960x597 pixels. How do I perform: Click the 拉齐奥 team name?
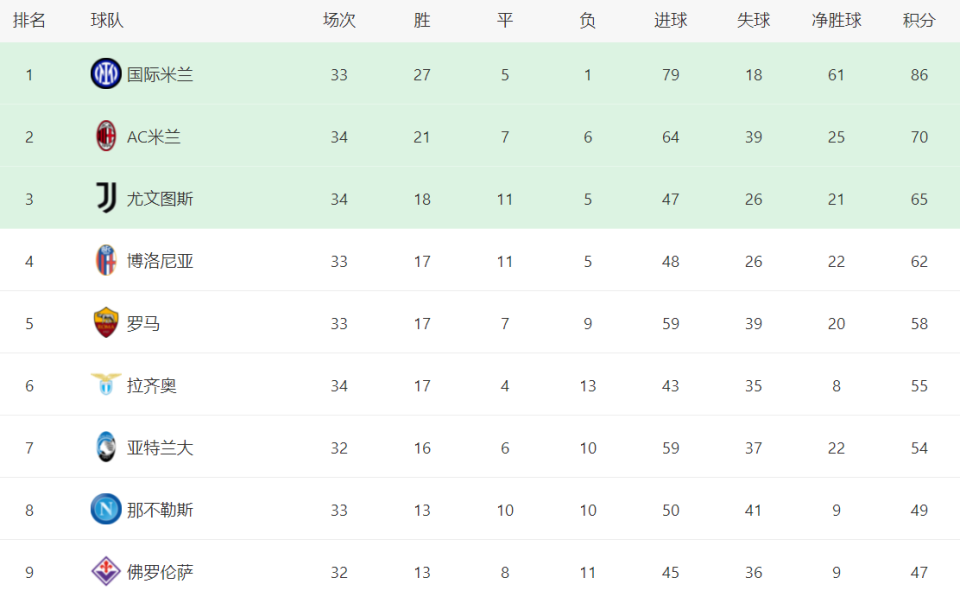pyautogui.click(x=151, y=386)
